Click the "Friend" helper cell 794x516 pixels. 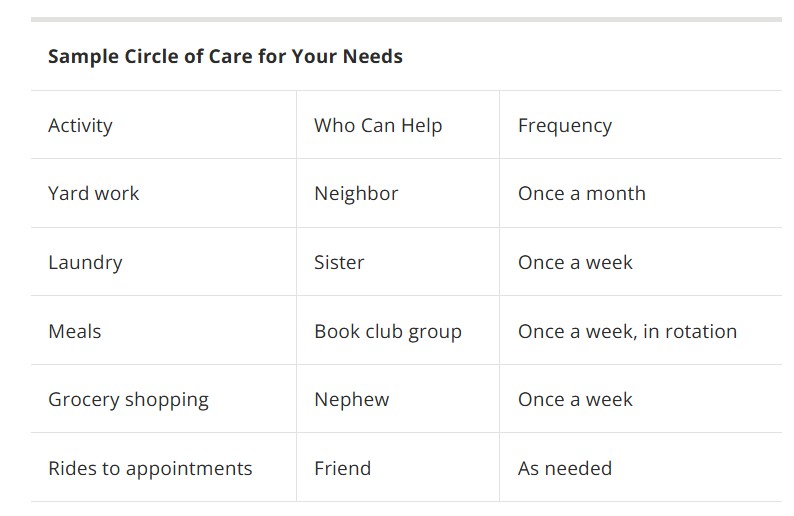[342, 468]
